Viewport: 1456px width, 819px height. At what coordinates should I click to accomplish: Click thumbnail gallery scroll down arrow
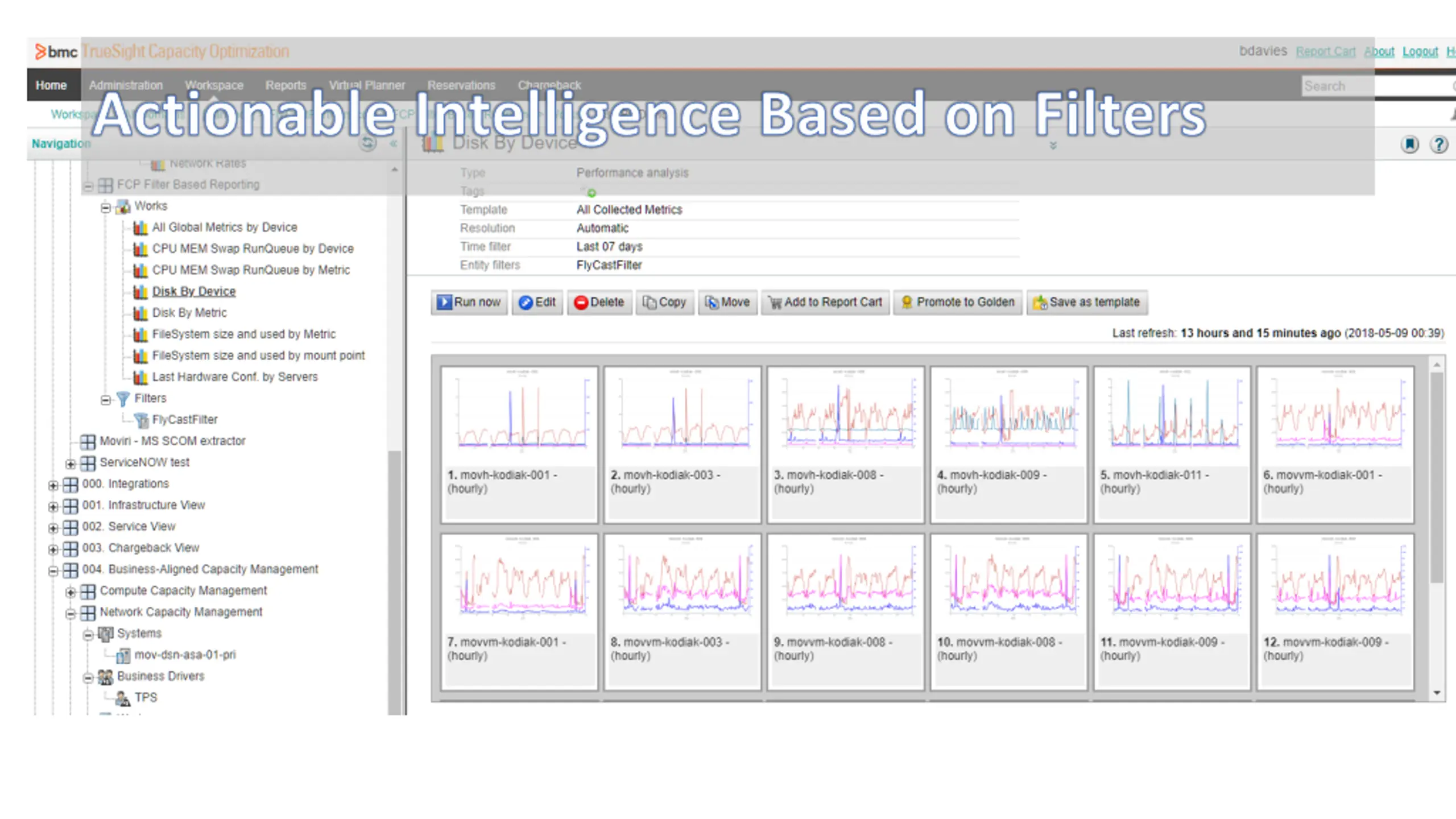[x=1437, y=693]
